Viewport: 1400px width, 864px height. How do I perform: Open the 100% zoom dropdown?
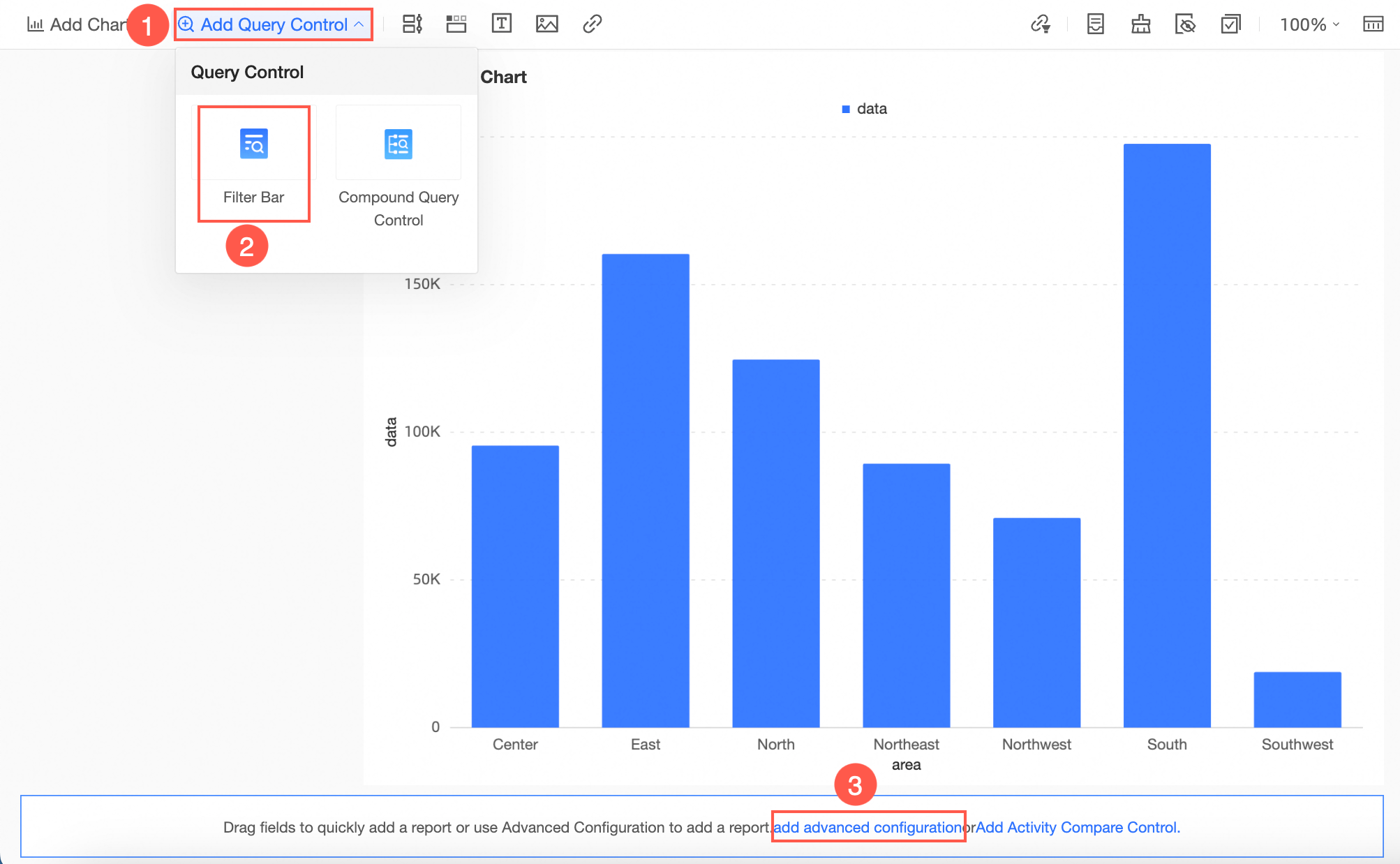click(1309, 24)
